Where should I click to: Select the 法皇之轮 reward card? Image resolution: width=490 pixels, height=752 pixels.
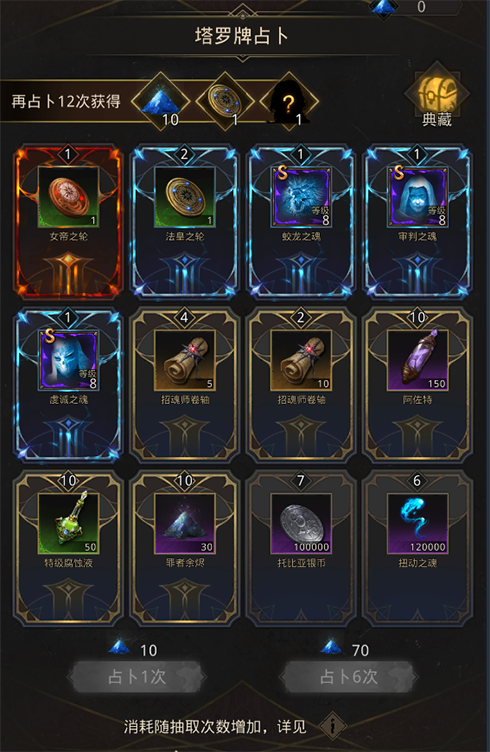pyautogui.click(x=185, y=221)
